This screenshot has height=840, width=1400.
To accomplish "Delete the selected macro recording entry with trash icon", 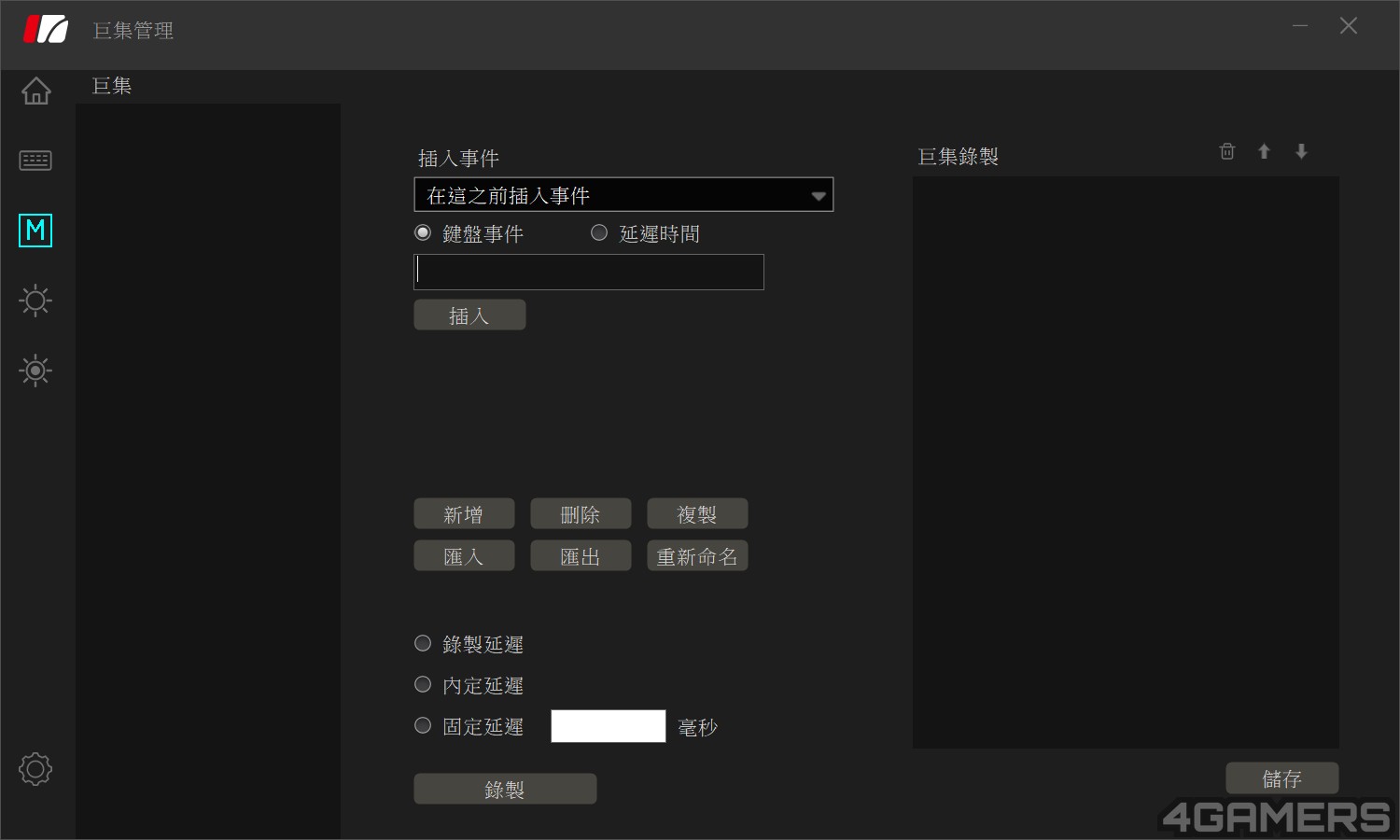I will click(x=1227, y=151).
